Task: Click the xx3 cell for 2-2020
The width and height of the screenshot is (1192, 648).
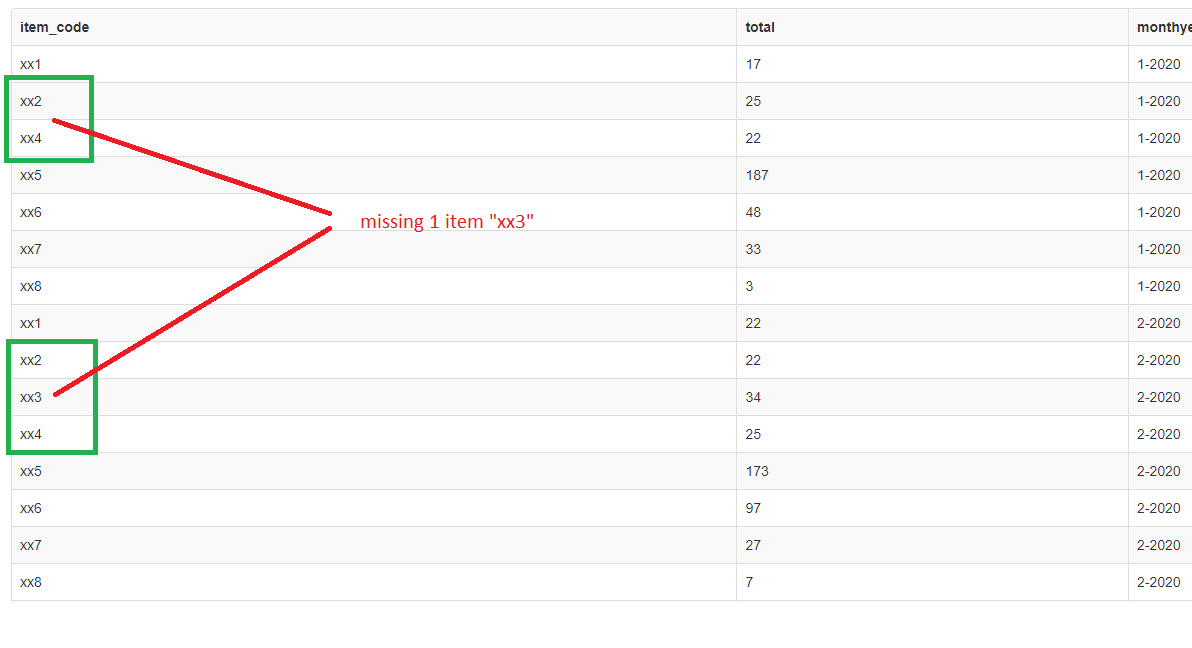Action: [x=31, y=397]
